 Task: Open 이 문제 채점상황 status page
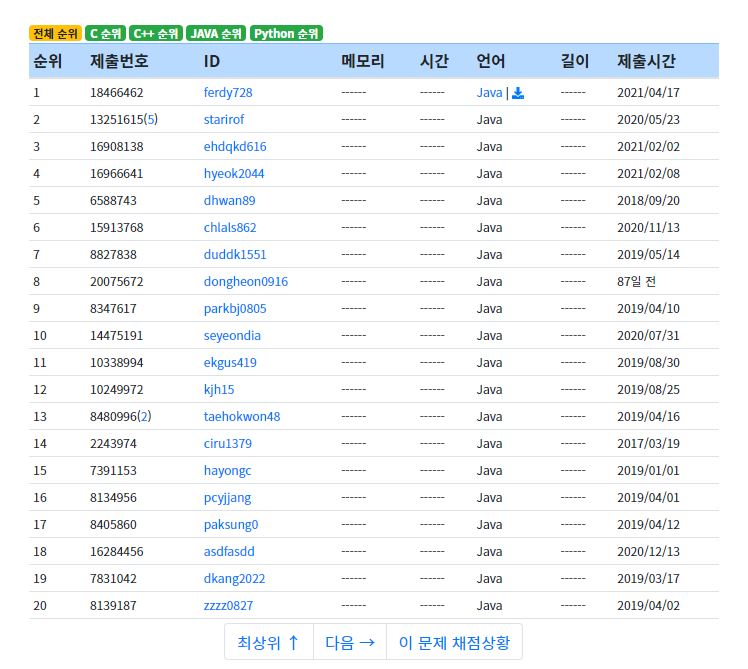454,642
